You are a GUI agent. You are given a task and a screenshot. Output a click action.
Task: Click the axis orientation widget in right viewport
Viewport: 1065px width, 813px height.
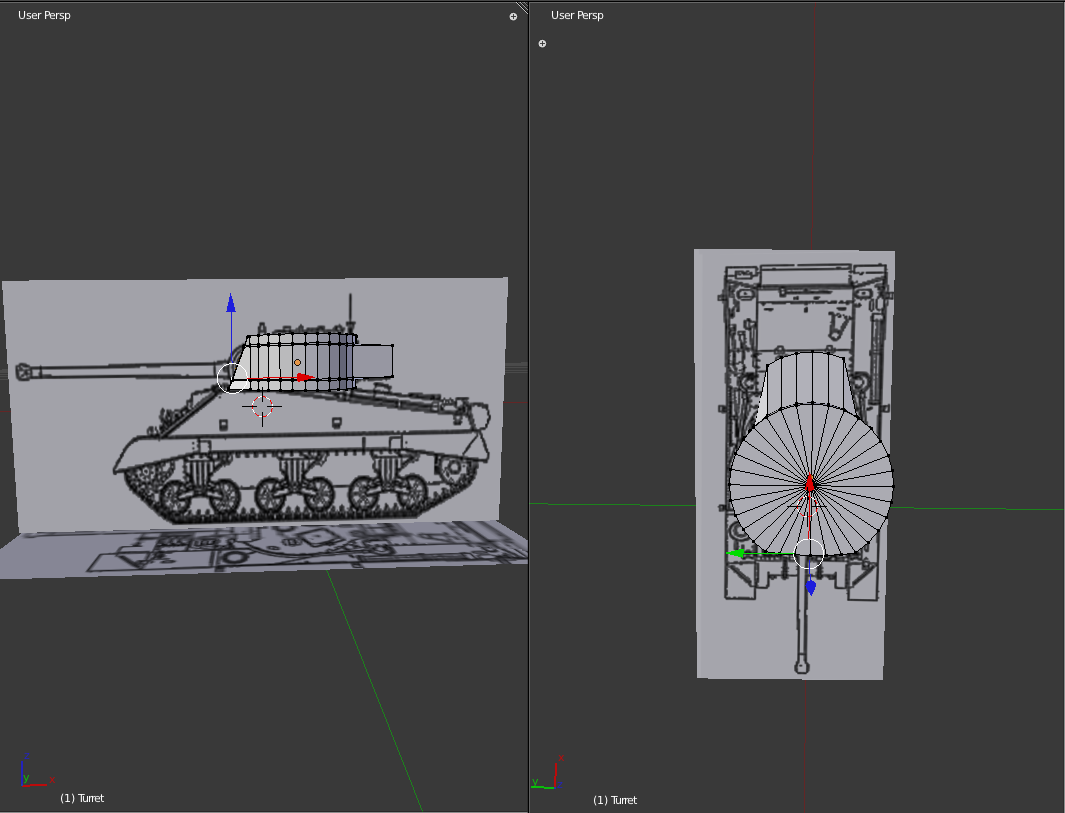pyautogui.click(x=549, y=772)
